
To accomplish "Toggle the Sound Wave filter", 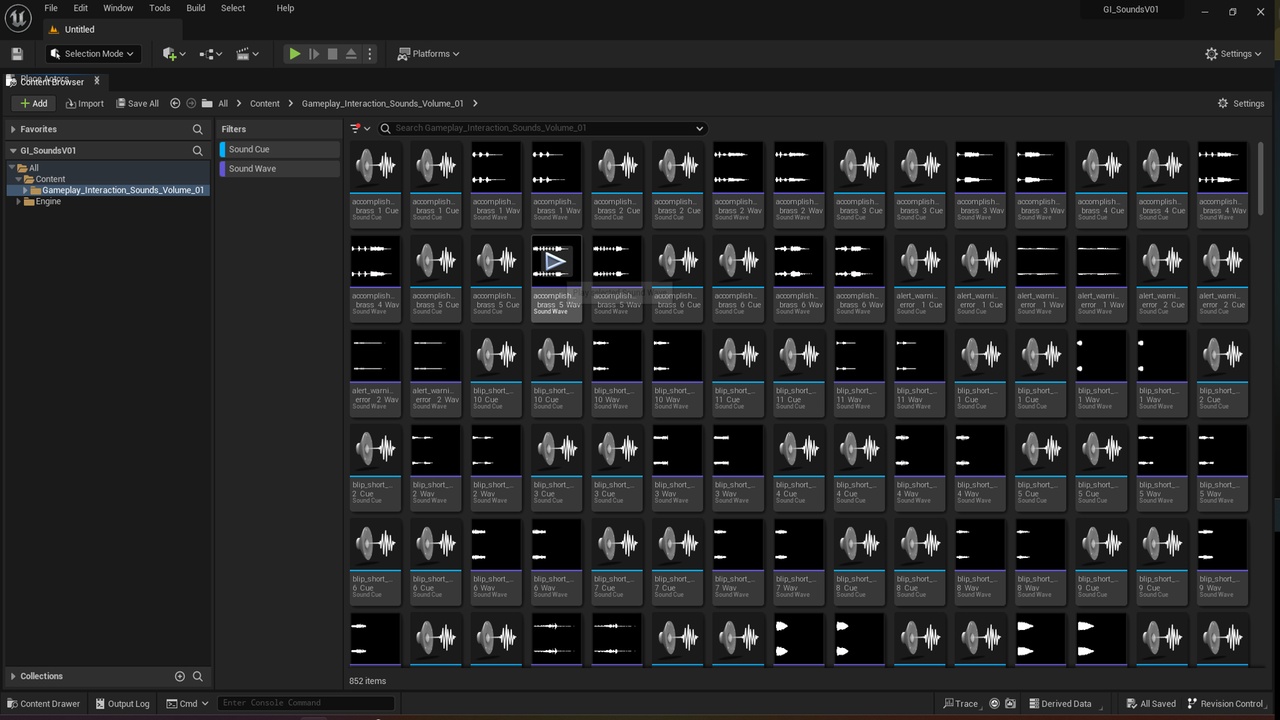I will coord(280,169).
